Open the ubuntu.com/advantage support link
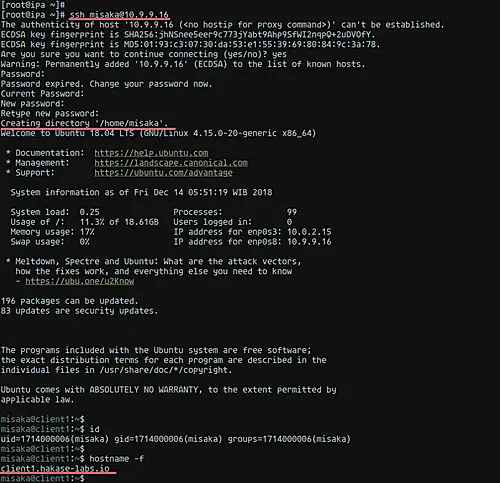This screenshot has width=500, height=483. pos(163,173)
